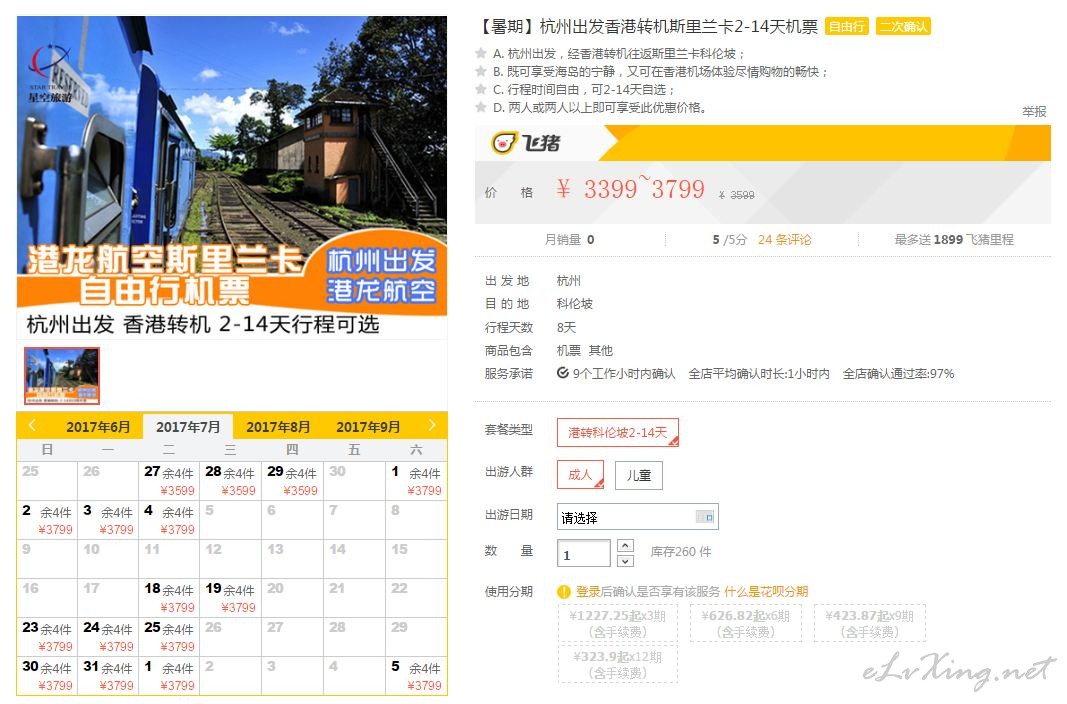The height and width of the screenshot is (704, 1067).
Task: Select August 5 in last calendar row
Action: pos(416,676)
